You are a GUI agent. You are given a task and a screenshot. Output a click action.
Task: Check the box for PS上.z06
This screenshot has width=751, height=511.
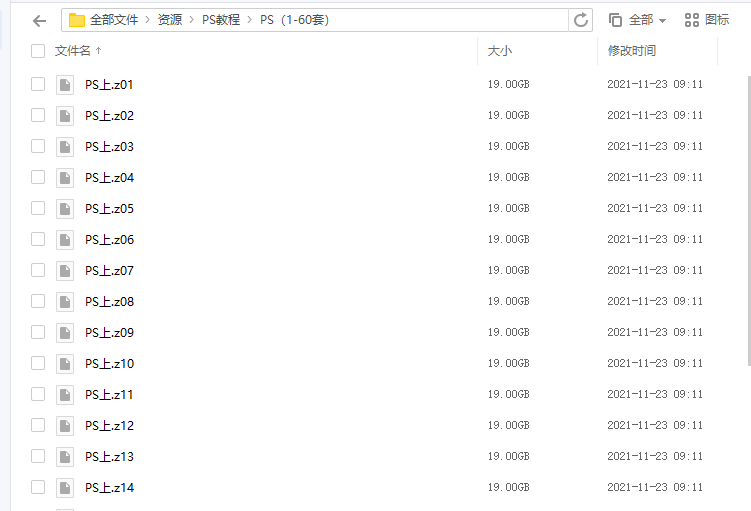[38, 239]
